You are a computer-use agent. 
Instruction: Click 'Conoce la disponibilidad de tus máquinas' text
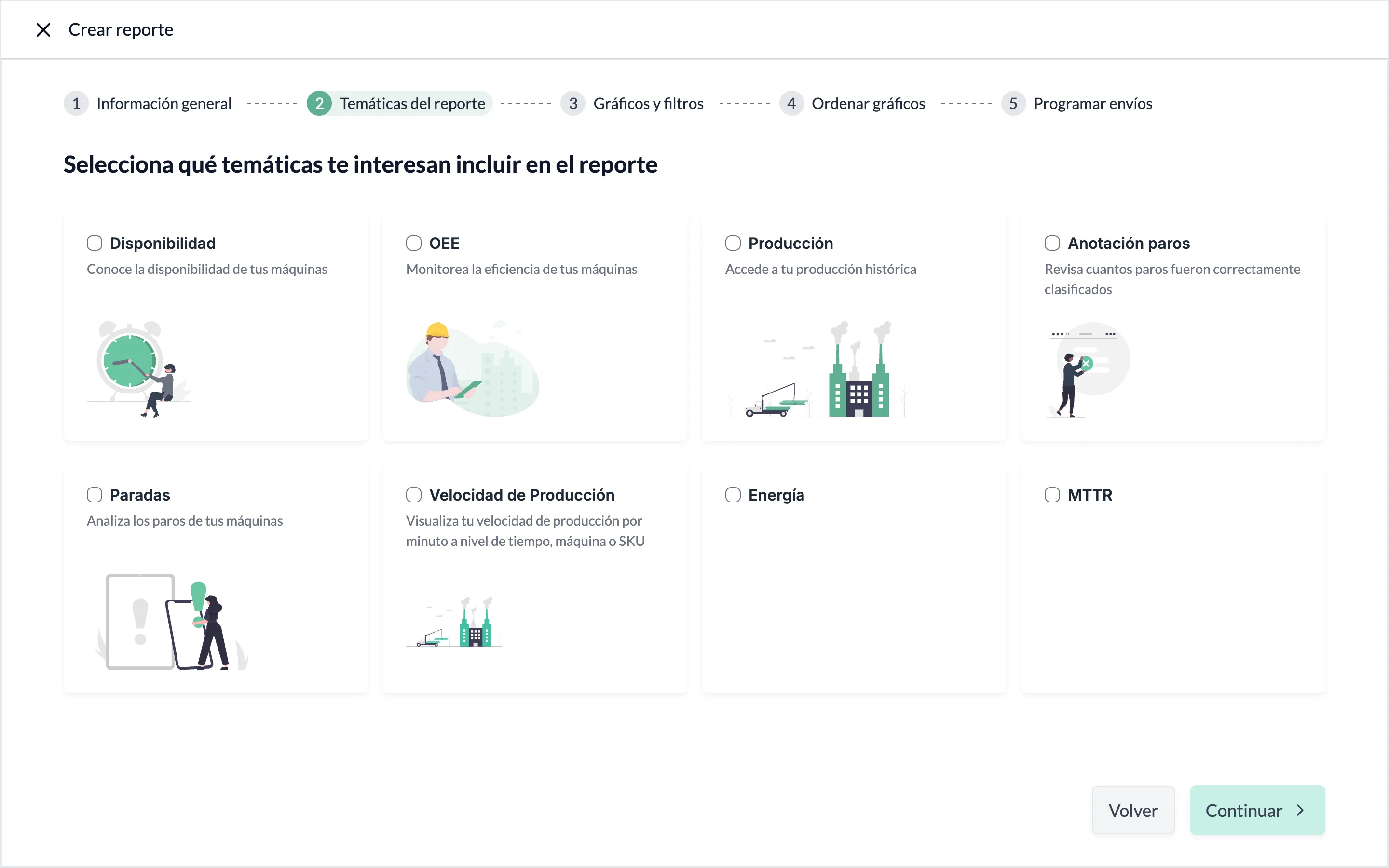coord(207,269)
